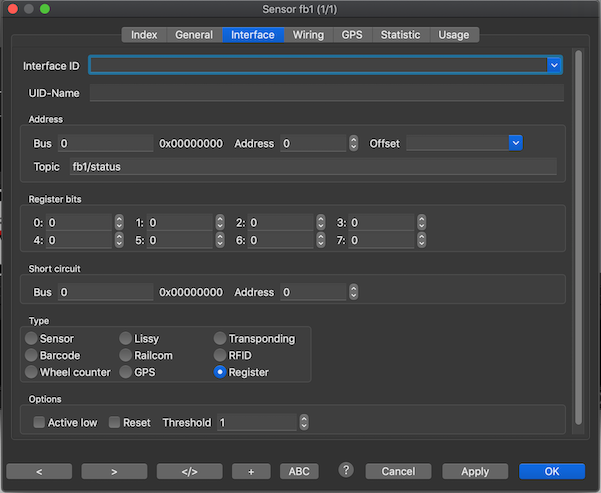This screenshot has height=493, width=601.
Task: Click the register bit 3 stepper
Action: [421, 222]
